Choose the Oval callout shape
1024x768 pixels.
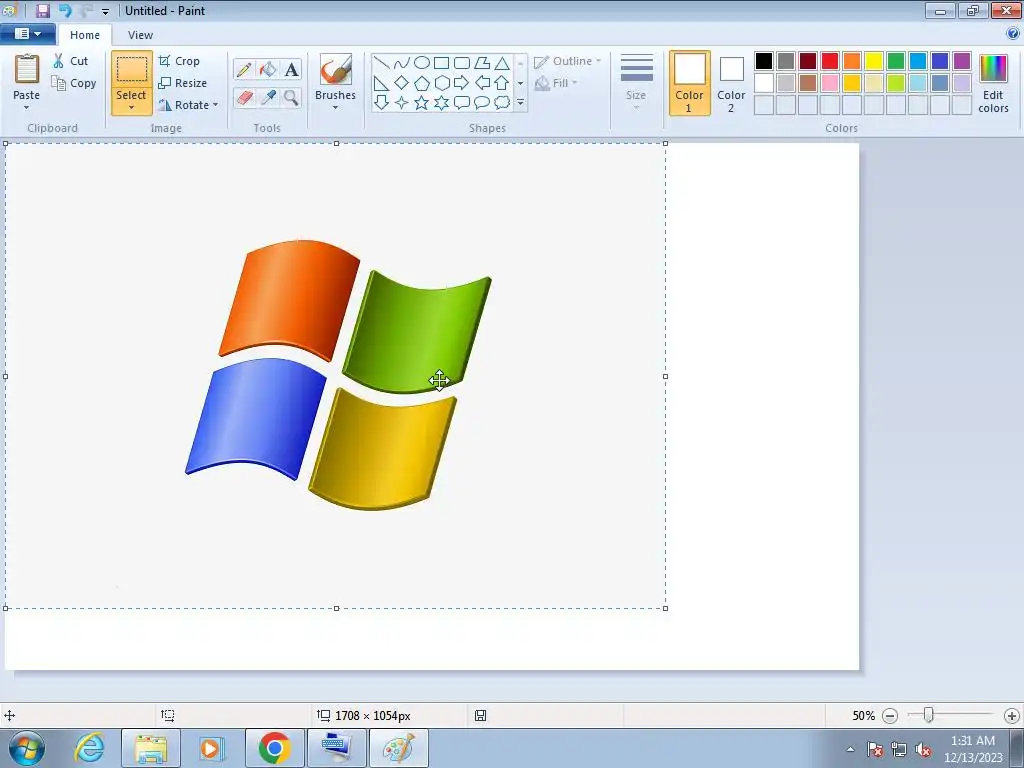(x=482, y=103)
